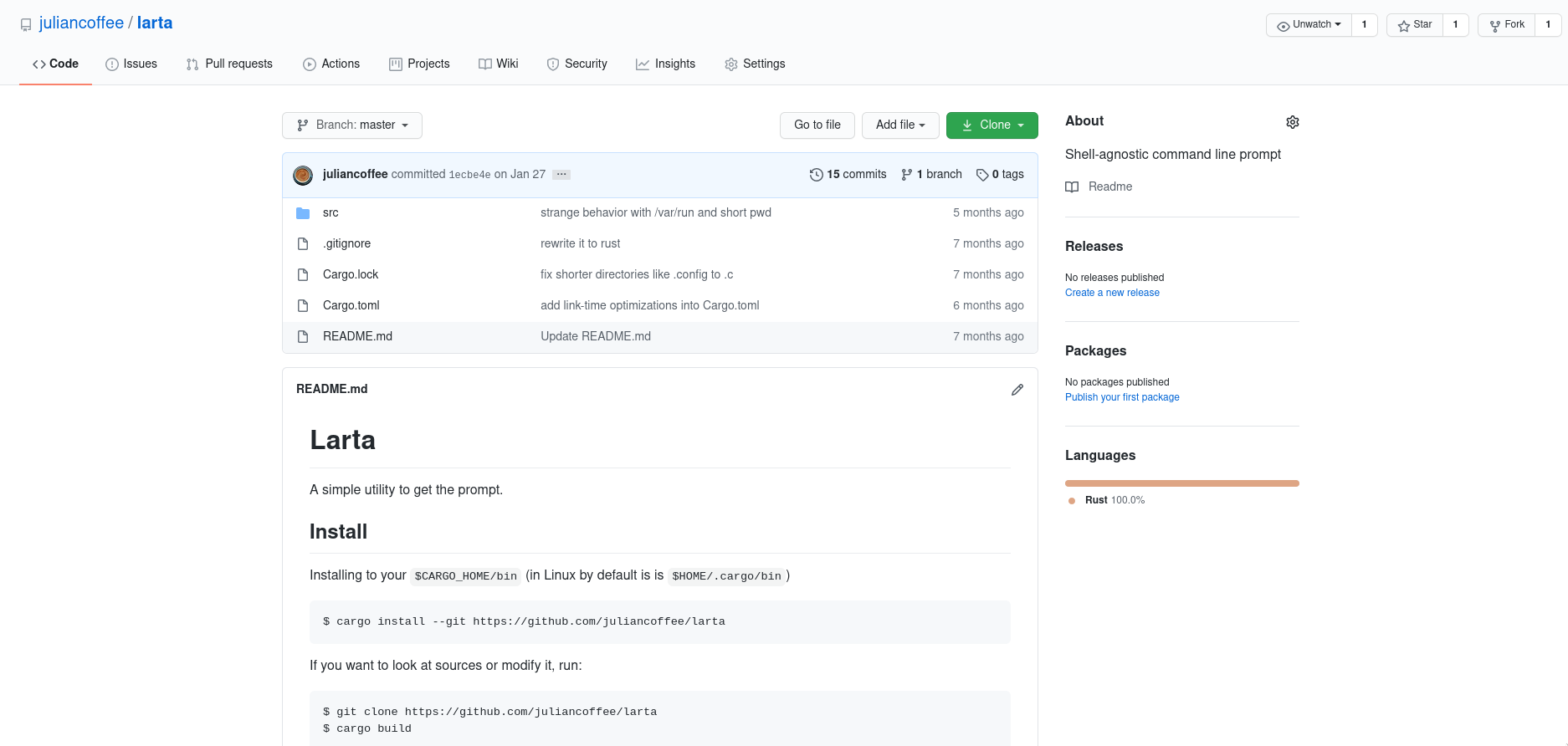
Task: Fork the larta repository
Action: (1507, 24)
